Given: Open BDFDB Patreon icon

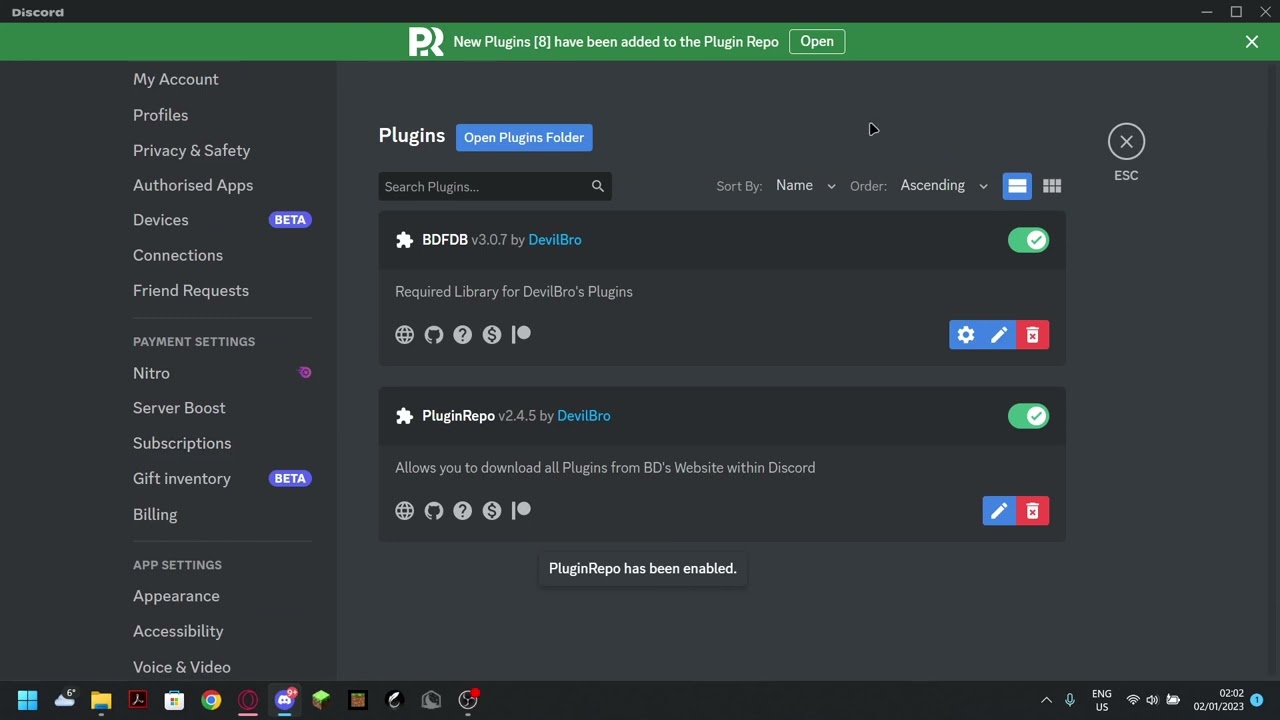Looking at the screenshot, I should click(521, 335).
